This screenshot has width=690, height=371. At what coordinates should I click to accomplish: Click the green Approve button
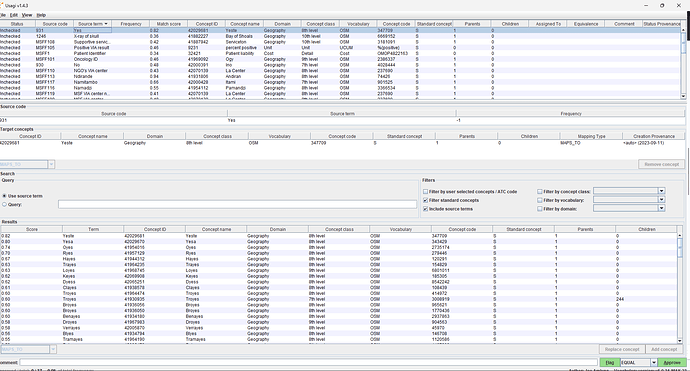pyautogui.click(x=672, y=362)
